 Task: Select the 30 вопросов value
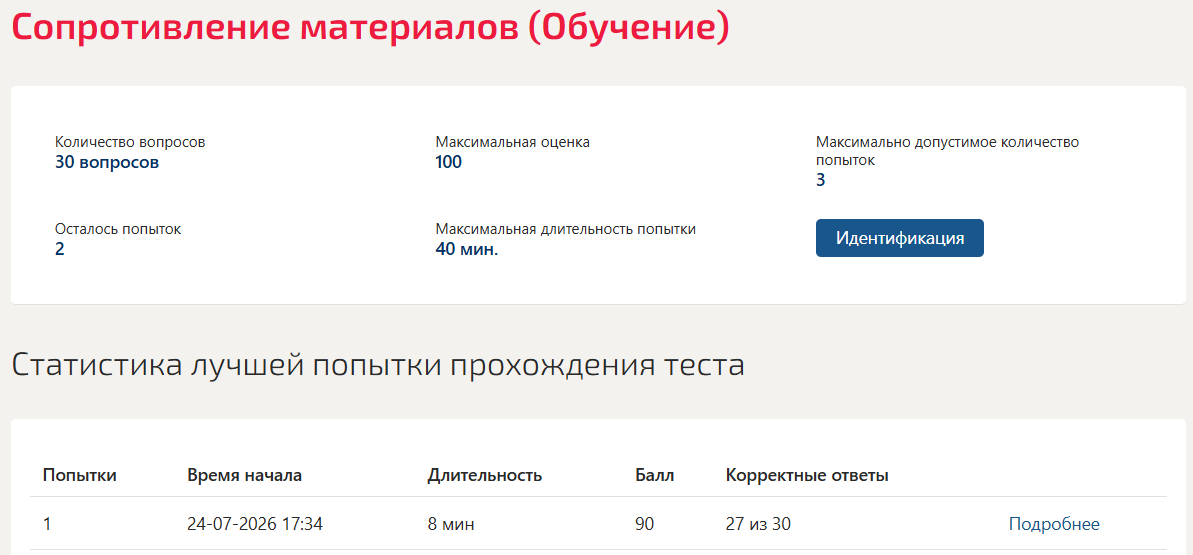[x=107, y=162]
